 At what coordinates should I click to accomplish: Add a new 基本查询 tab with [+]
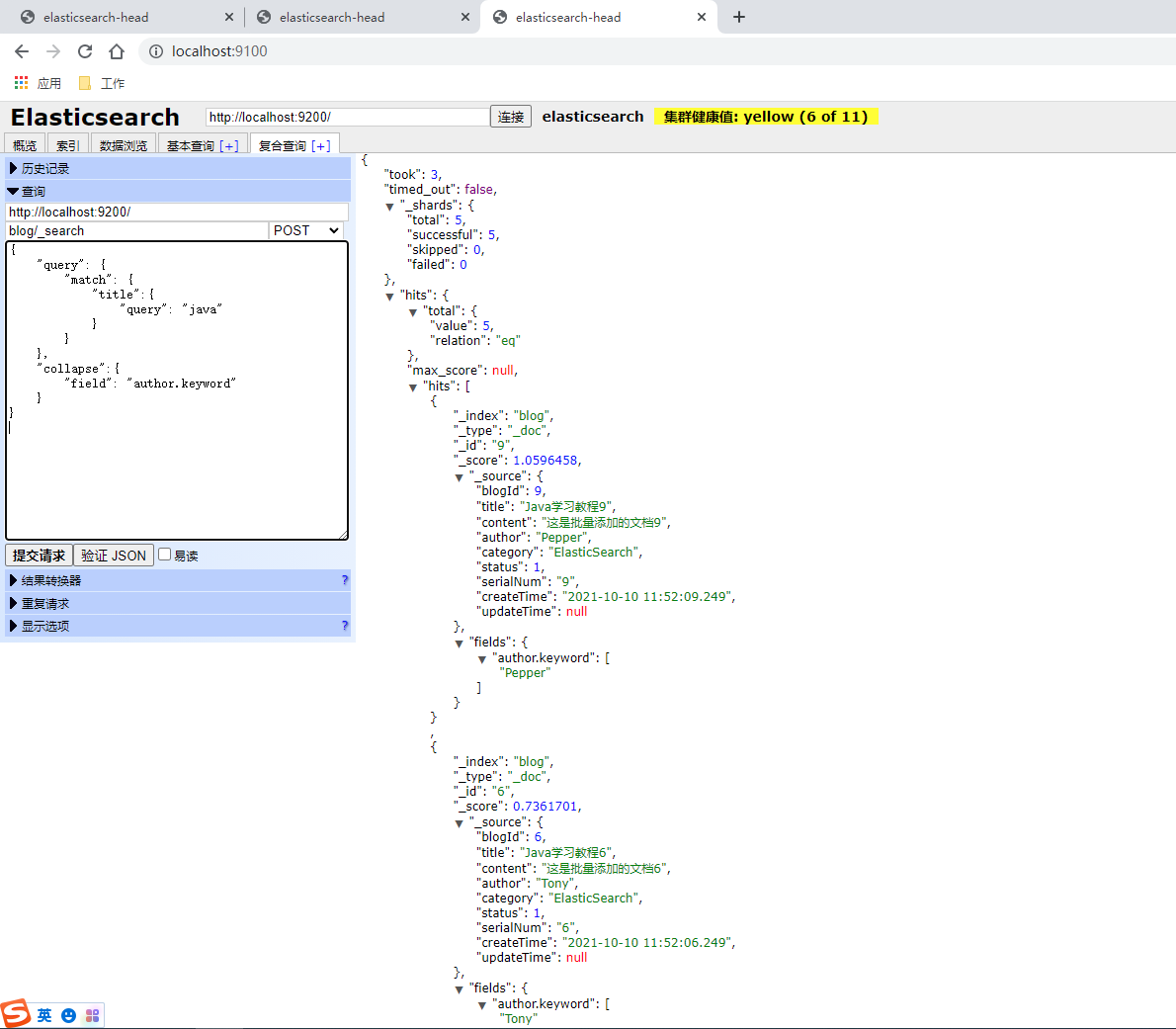[228, 145]
